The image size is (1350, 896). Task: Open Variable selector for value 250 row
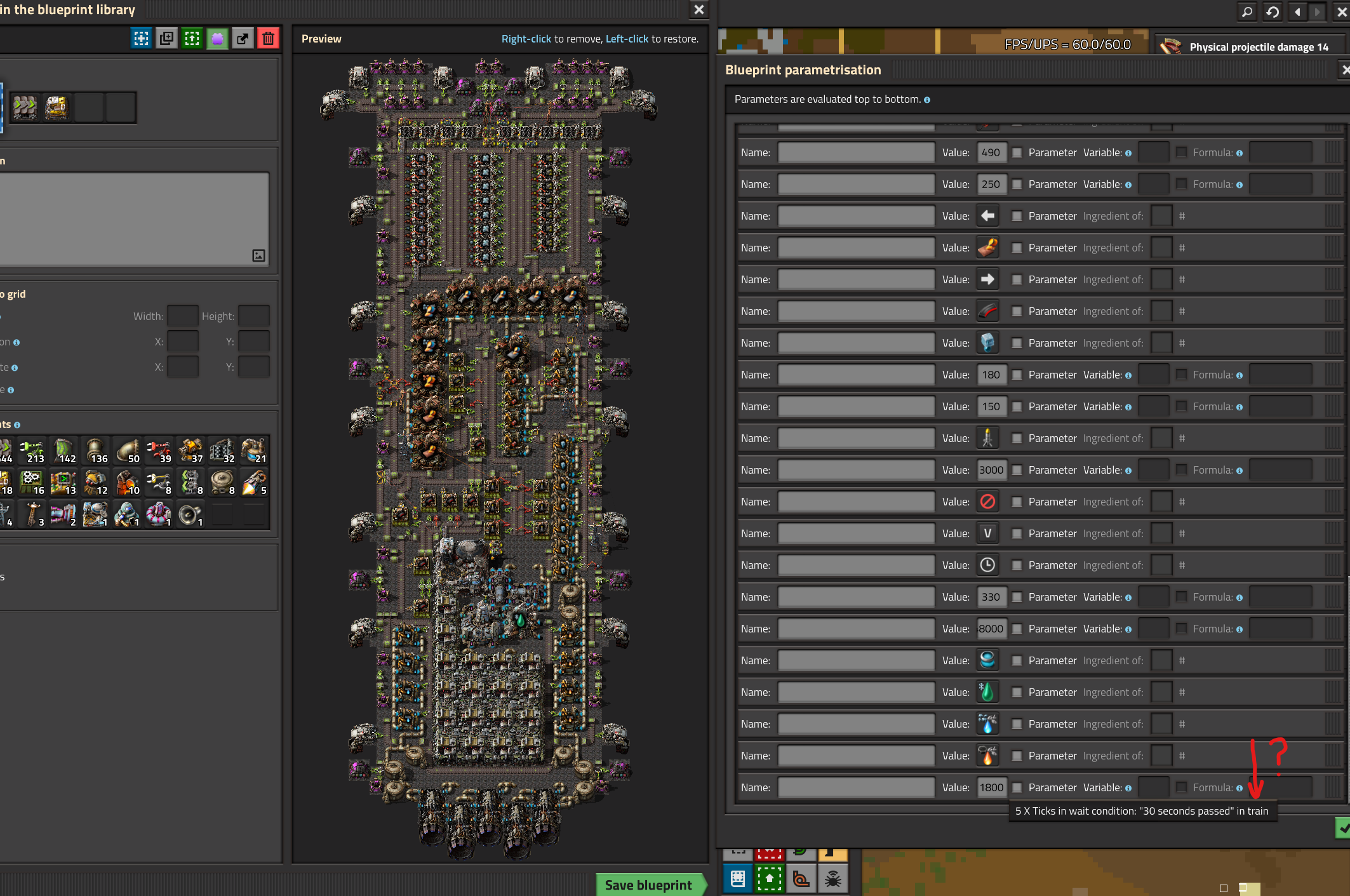tap(1153, 184)
